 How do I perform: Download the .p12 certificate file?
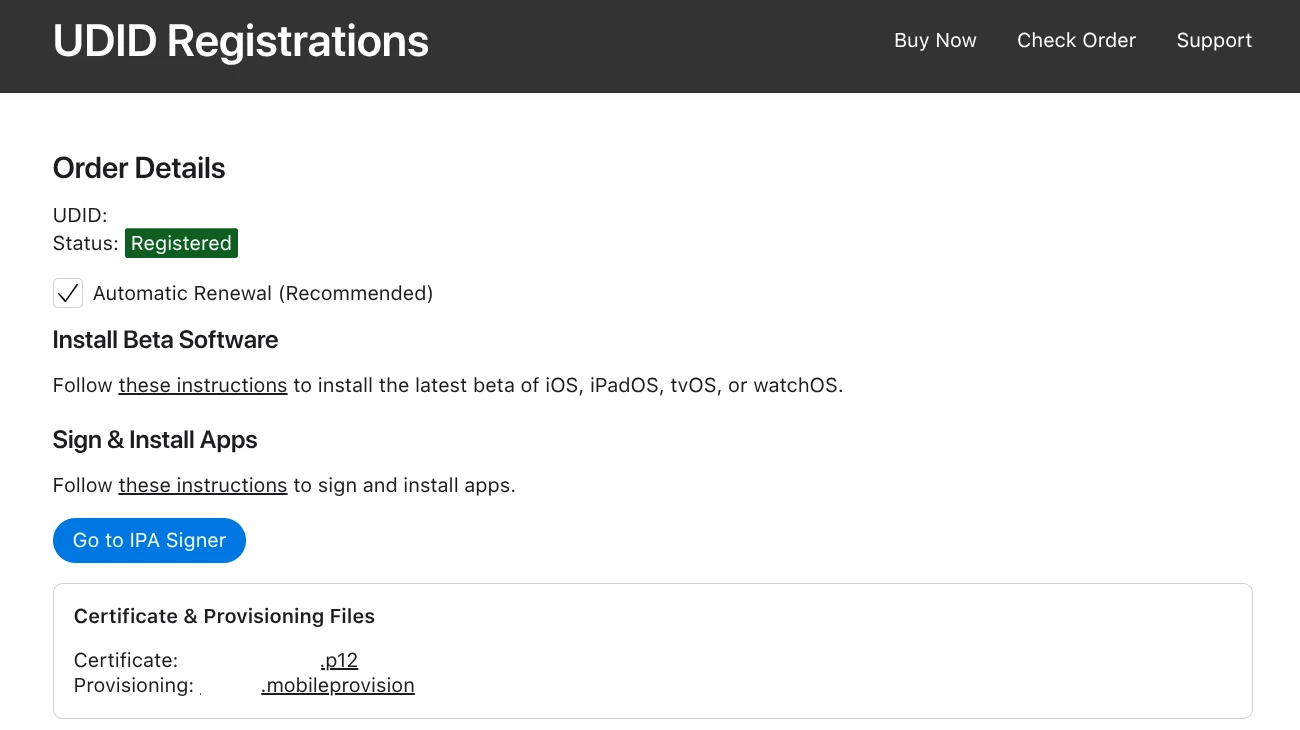tap(338, 660)
